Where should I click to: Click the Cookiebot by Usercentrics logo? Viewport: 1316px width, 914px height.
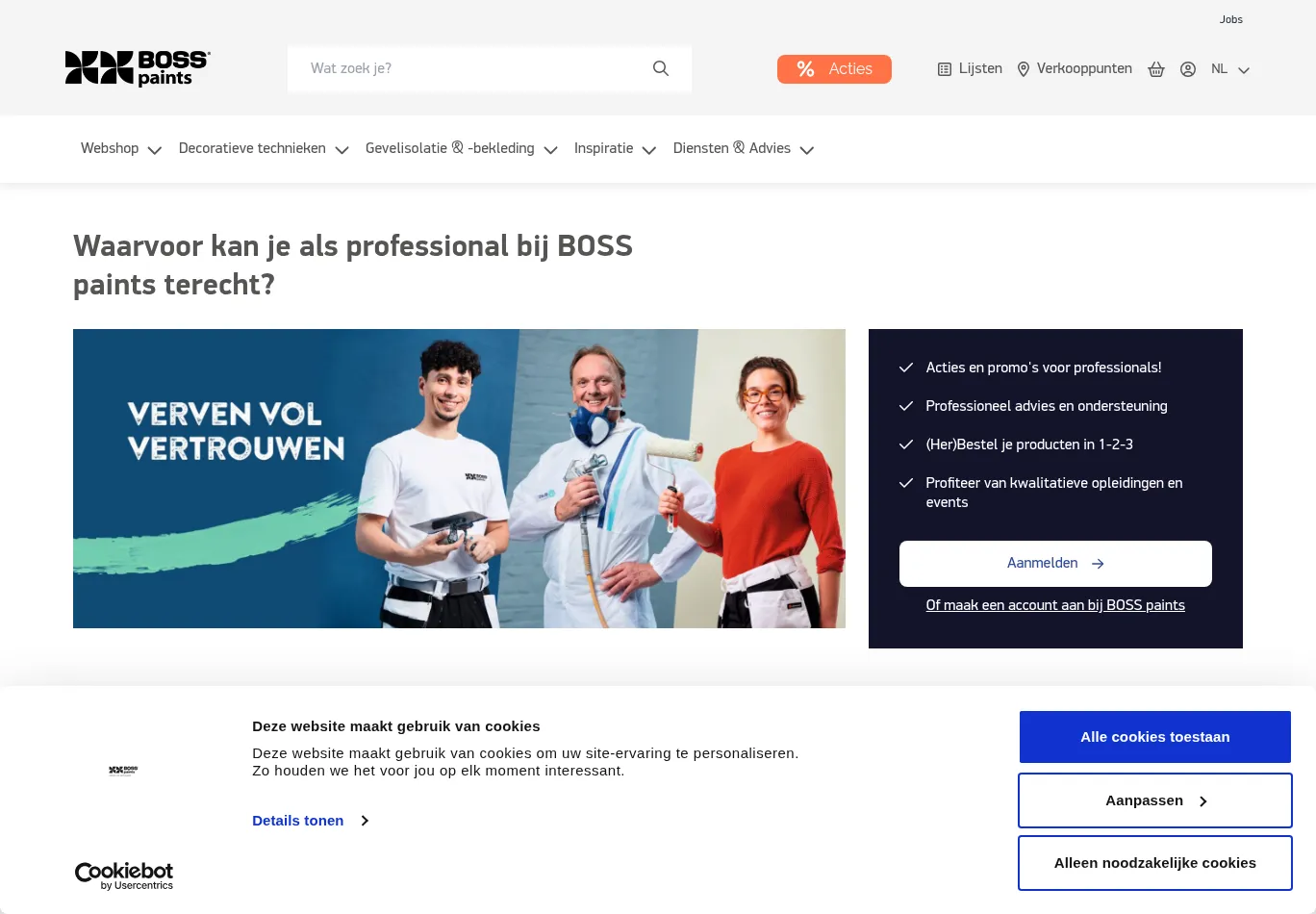pos(124,876)
